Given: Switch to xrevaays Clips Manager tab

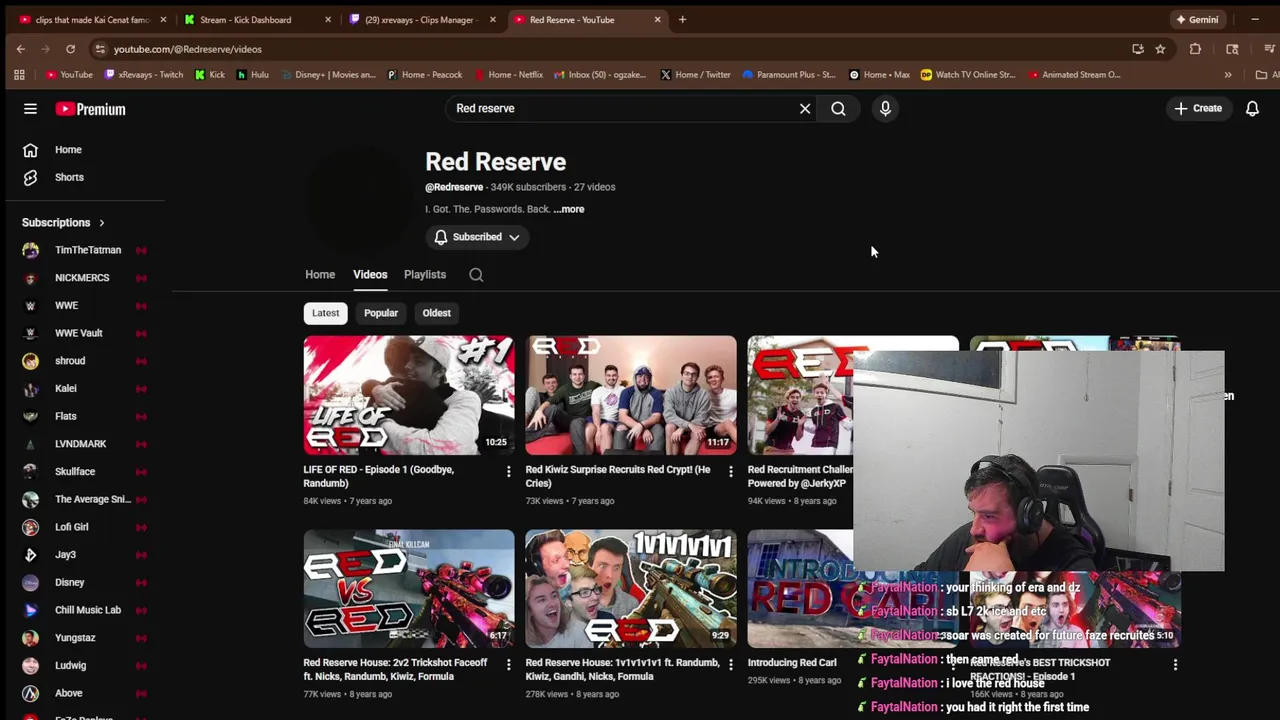Looking at the screenshot, I should (x=420, y=20).
